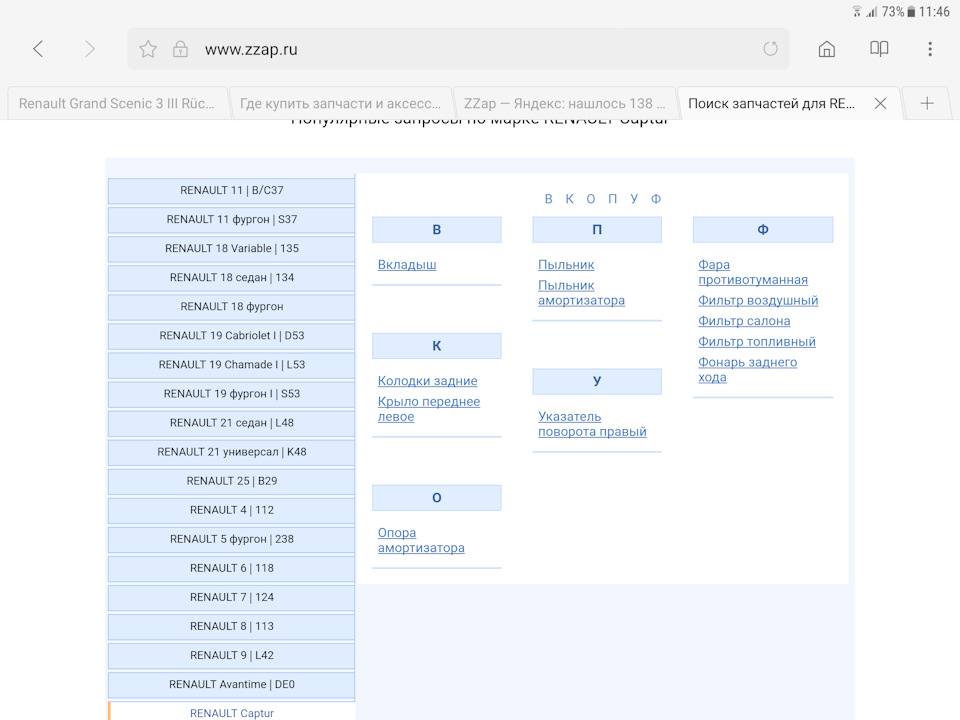
Task: Close the 'Поиск запчастей для RE...' tab
Action: click(x=880, y=103)
